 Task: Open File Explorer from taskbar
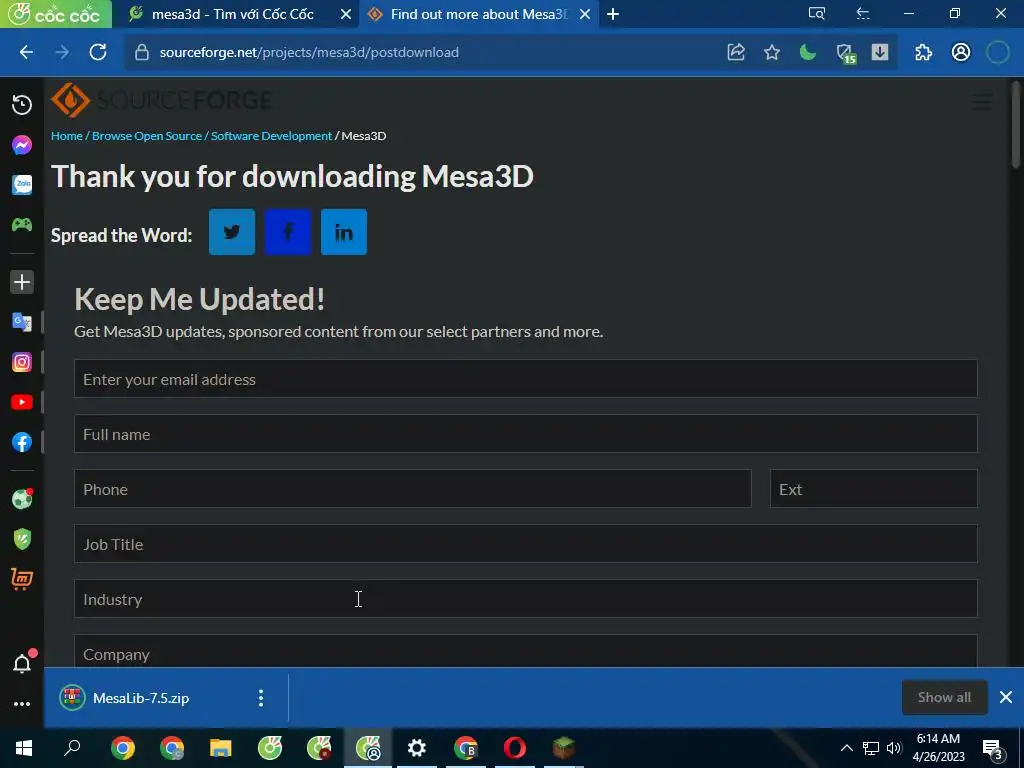(x=221, y=748)
